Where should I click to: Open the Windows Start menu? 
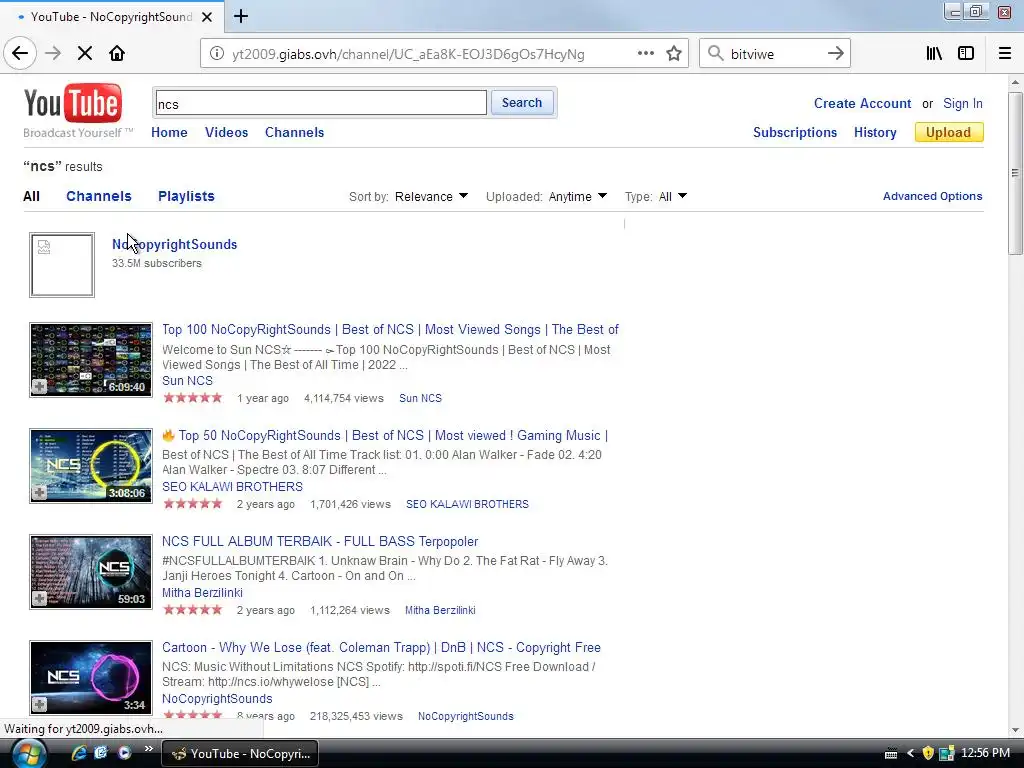click(x=29, y=754)
